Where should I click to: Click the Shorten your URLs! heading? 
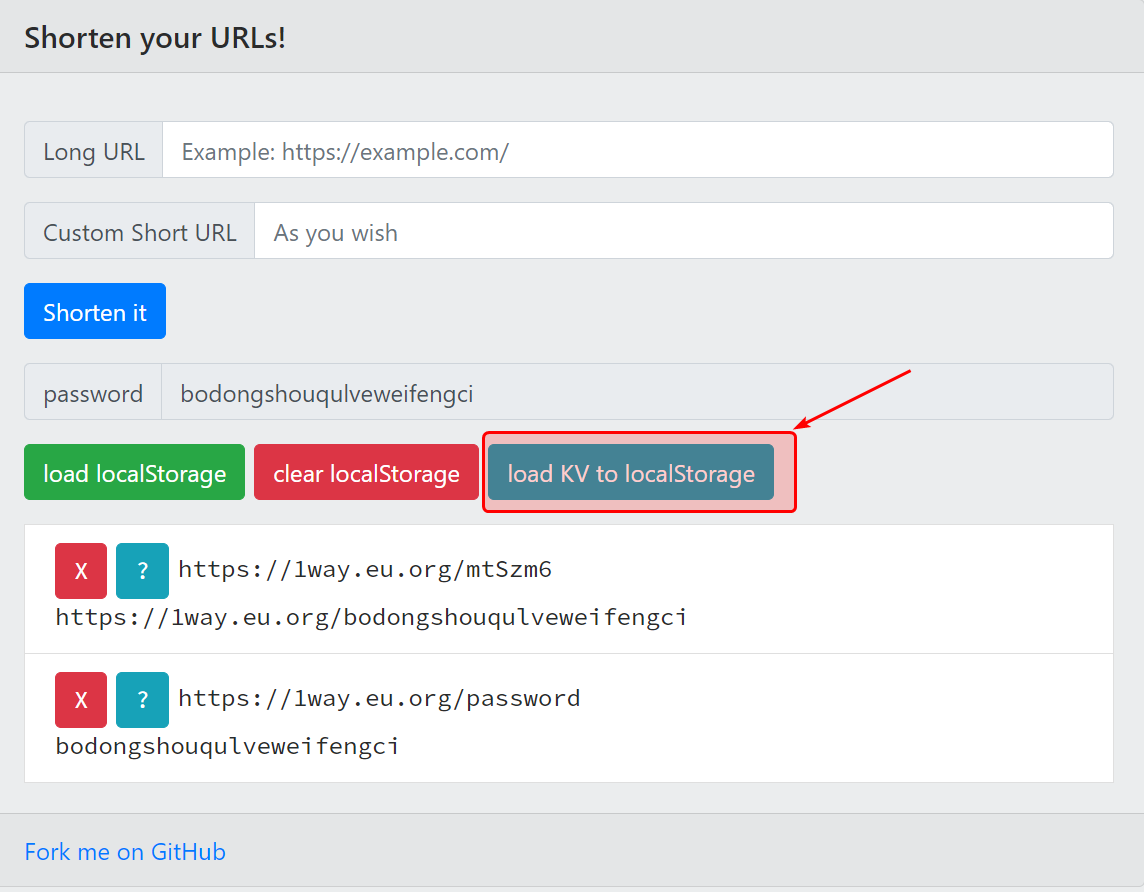(155, 38)
